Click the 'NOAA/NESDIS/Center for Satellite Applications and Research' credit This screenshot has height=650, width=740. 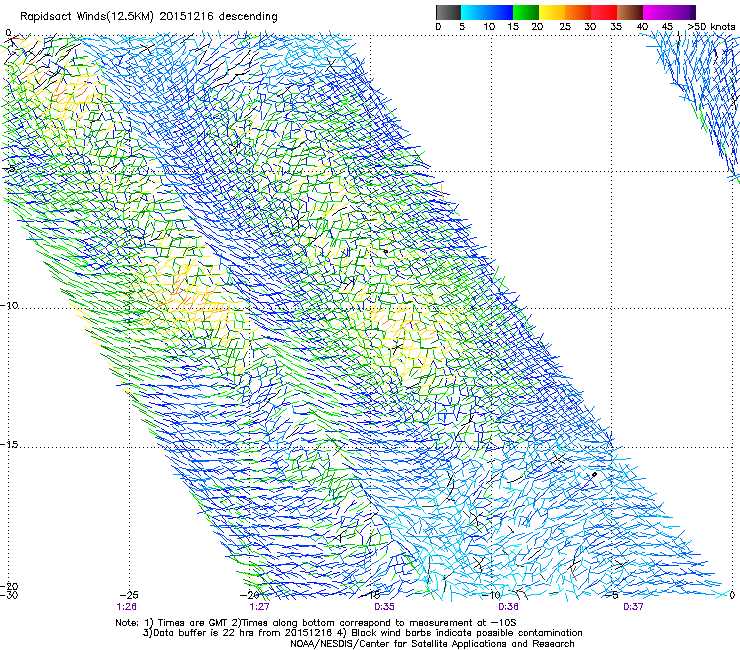pos(432,644)
